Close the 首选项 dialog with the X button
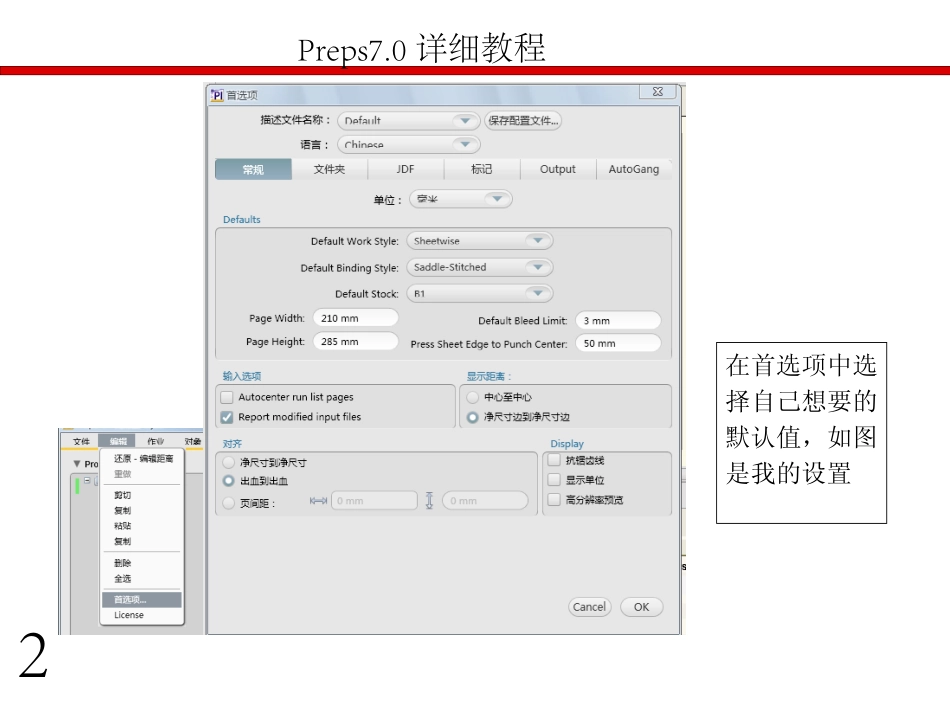The width and height of the screenshot is (950, 706). pyautogui.click(x=657, y=92)
